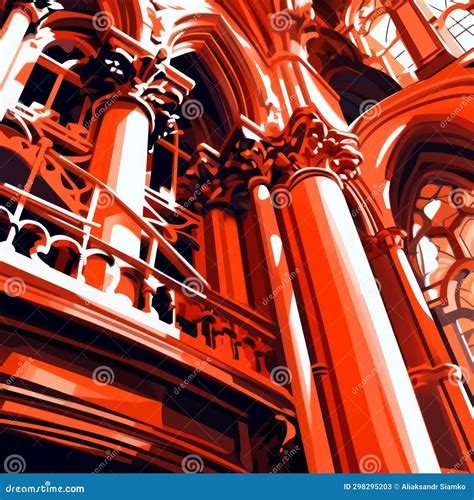Click the image ID 298295203 text
This screenshot has width=474, height=500.
pos(367,487)
